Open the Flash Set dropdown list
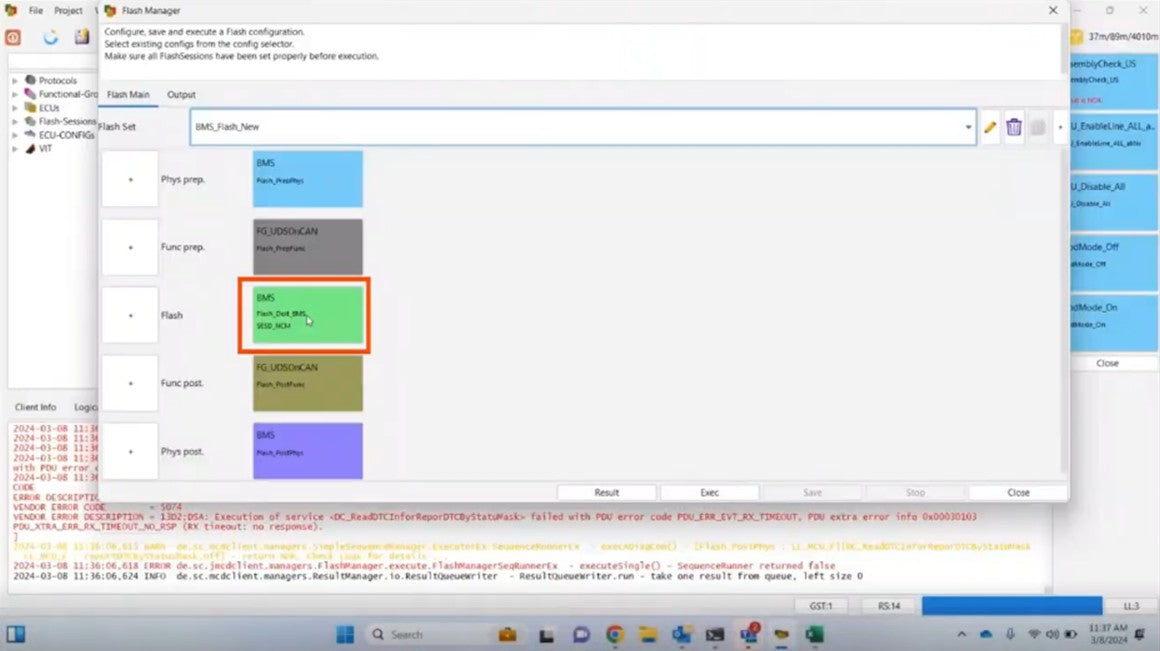The image size is (1160, 651). point(968,127)
